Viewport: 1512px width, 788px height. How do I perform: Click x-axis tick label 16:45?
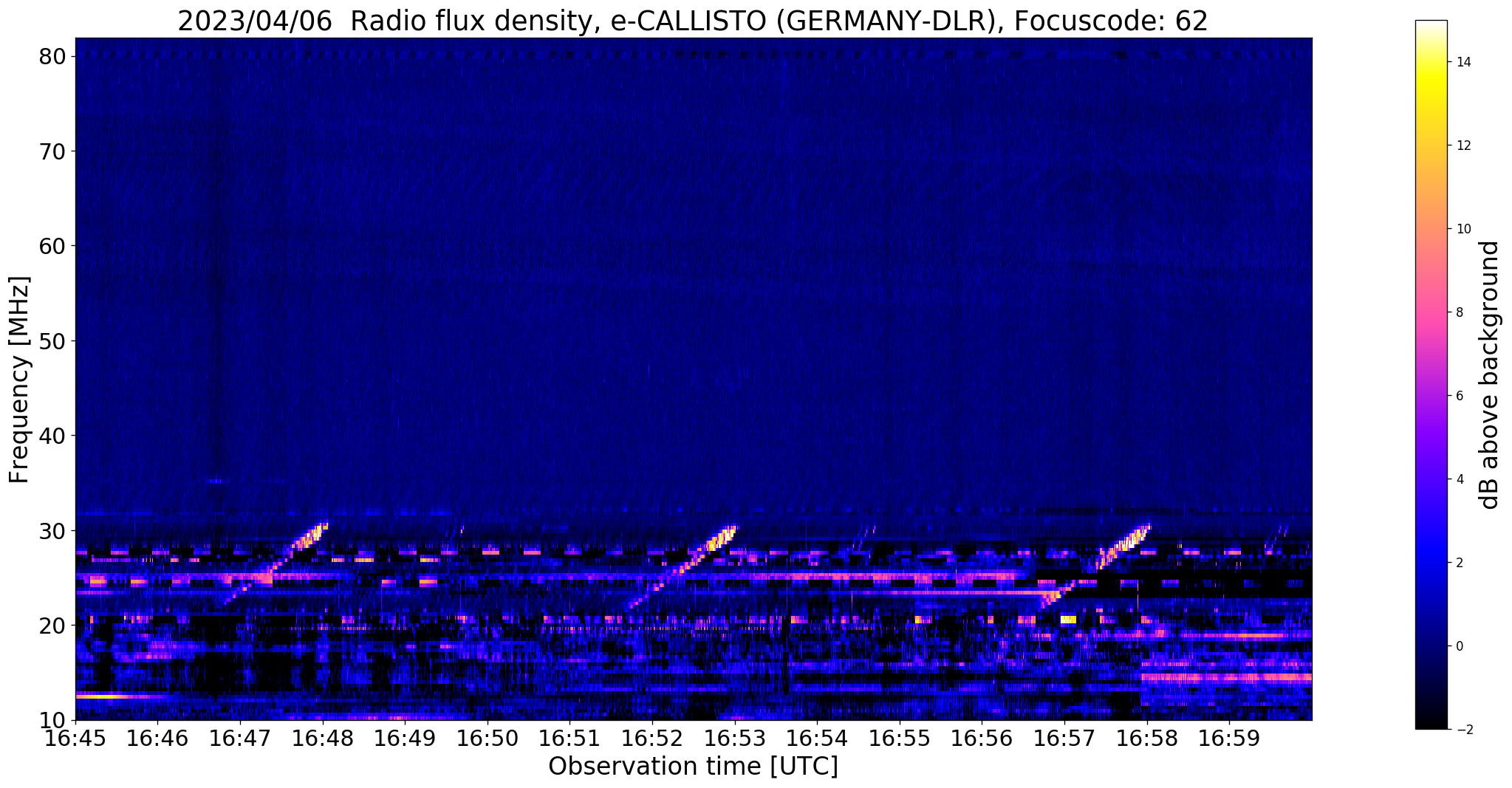click(75, 739)
